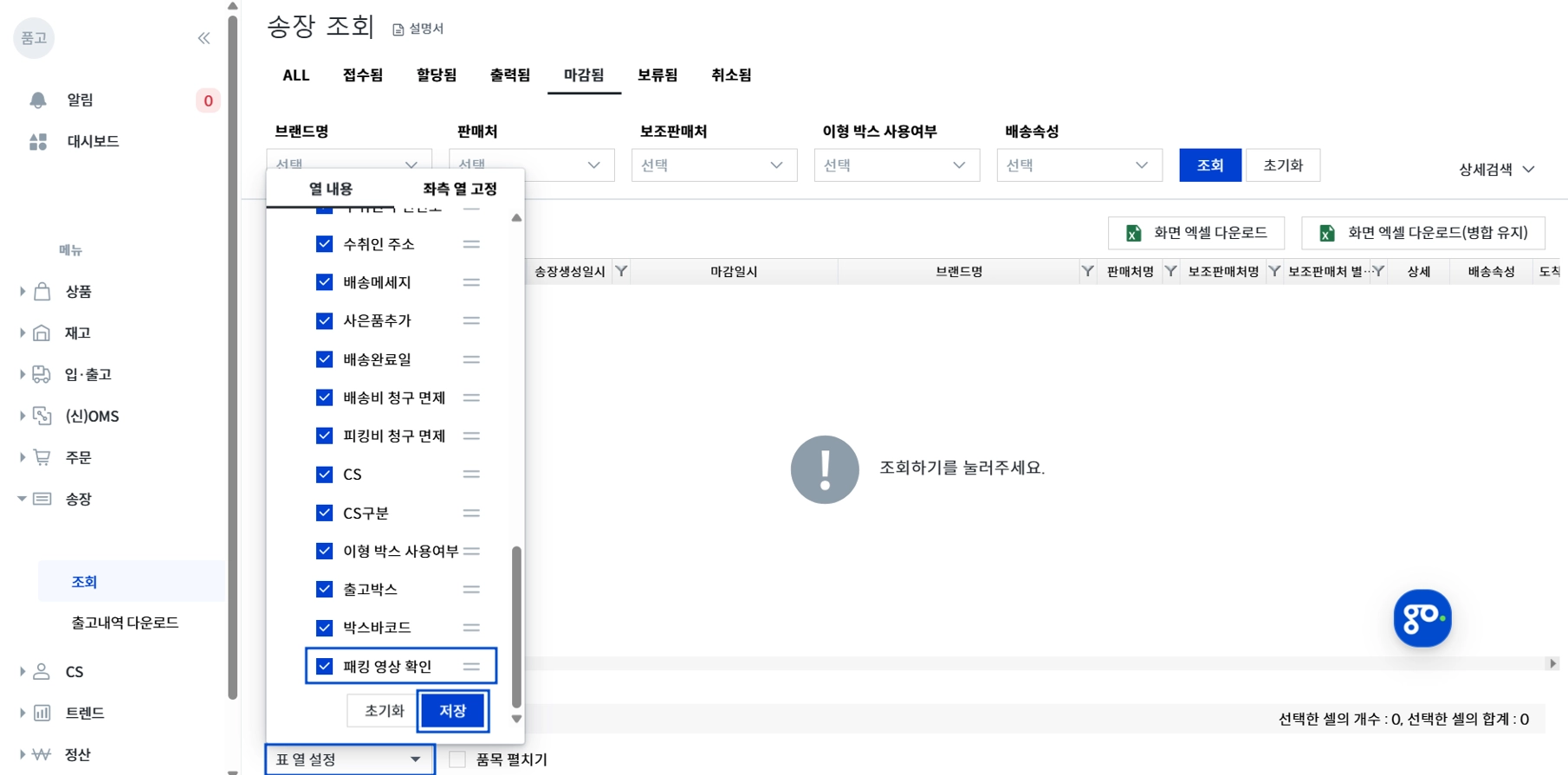The height and width of the screenshot is (775, 1568).
Task: Click the filter icon next to 브랜드명 column
Action: [x=1087, y=271]
